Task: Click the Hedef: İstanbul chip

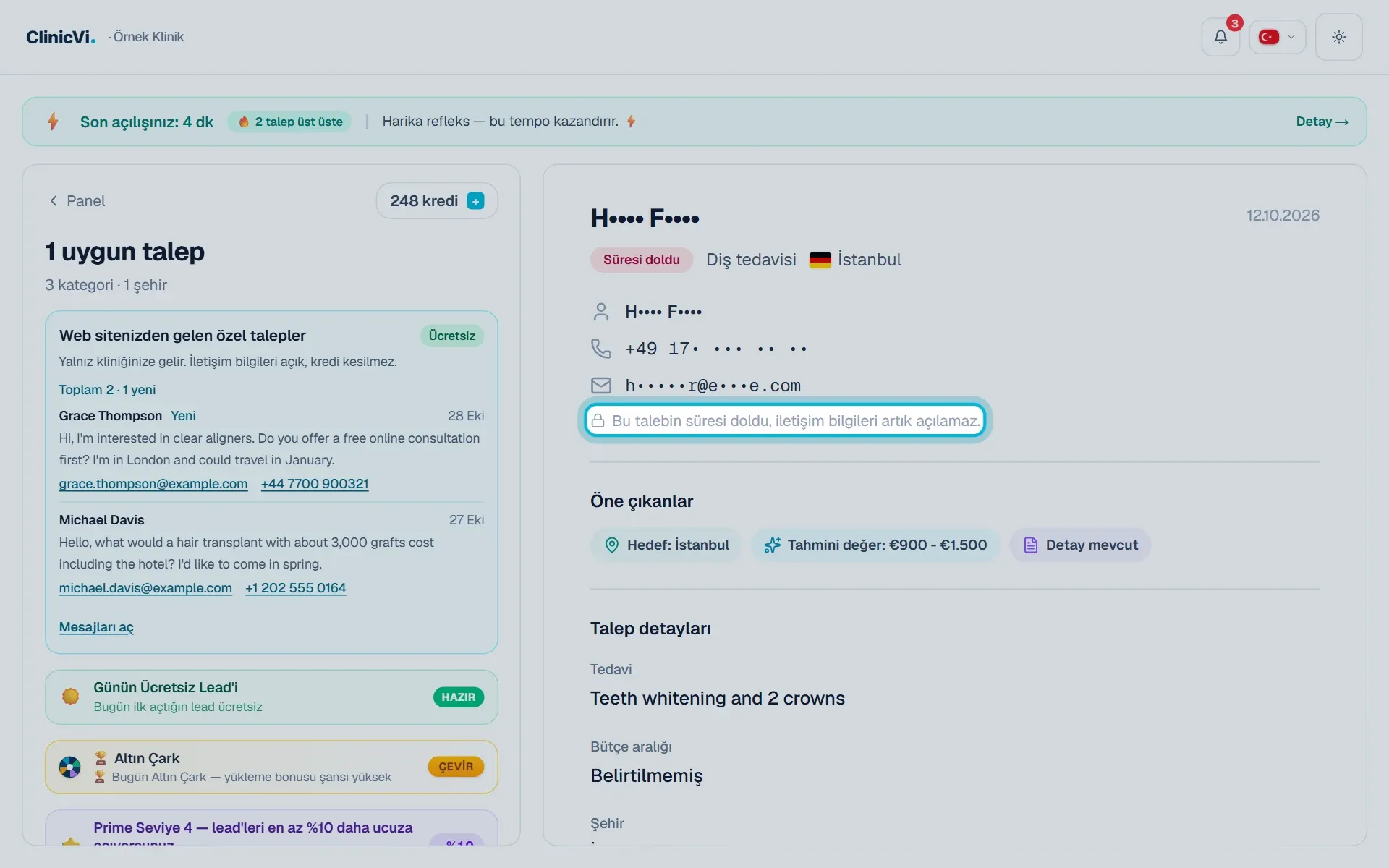Action: tap(666, 545)
